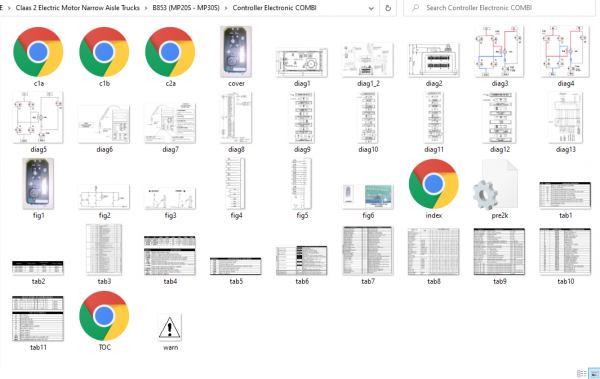
Task: Select the diag3 circuit thumbnail
Action: 499,52
